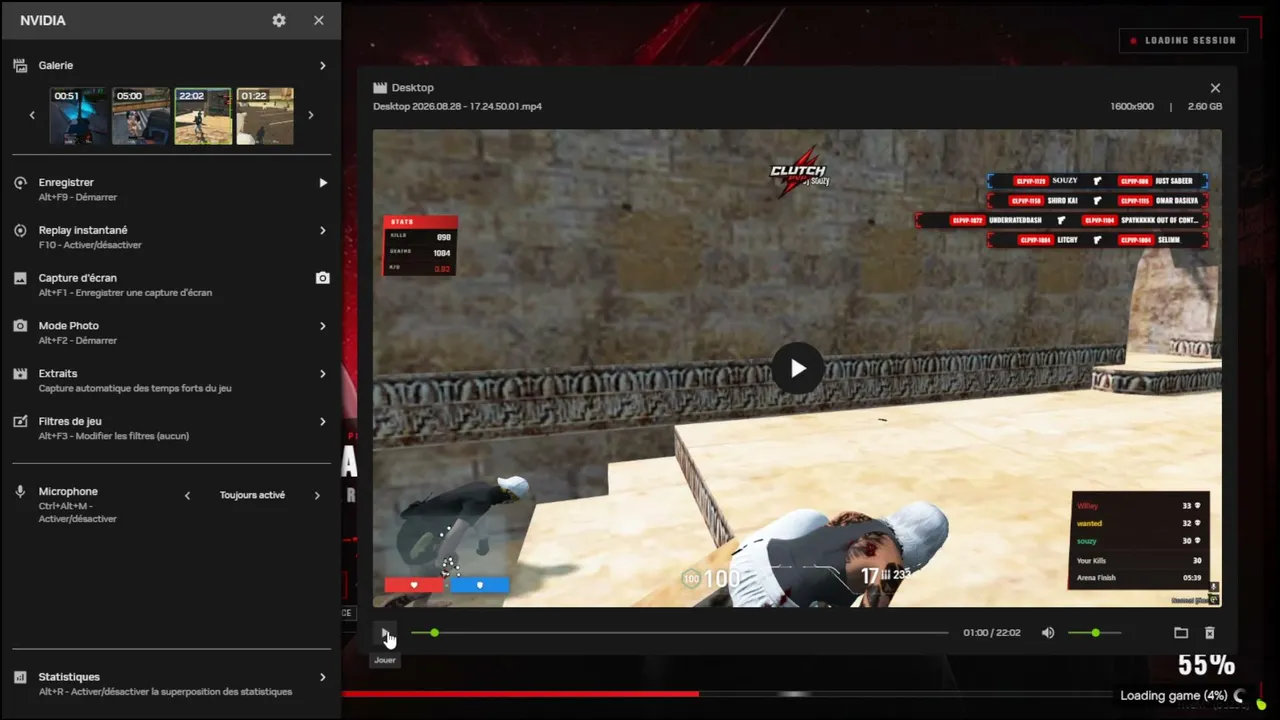
Task: Show previous gallery thumbnails arrow
Action: coord(32,115)
